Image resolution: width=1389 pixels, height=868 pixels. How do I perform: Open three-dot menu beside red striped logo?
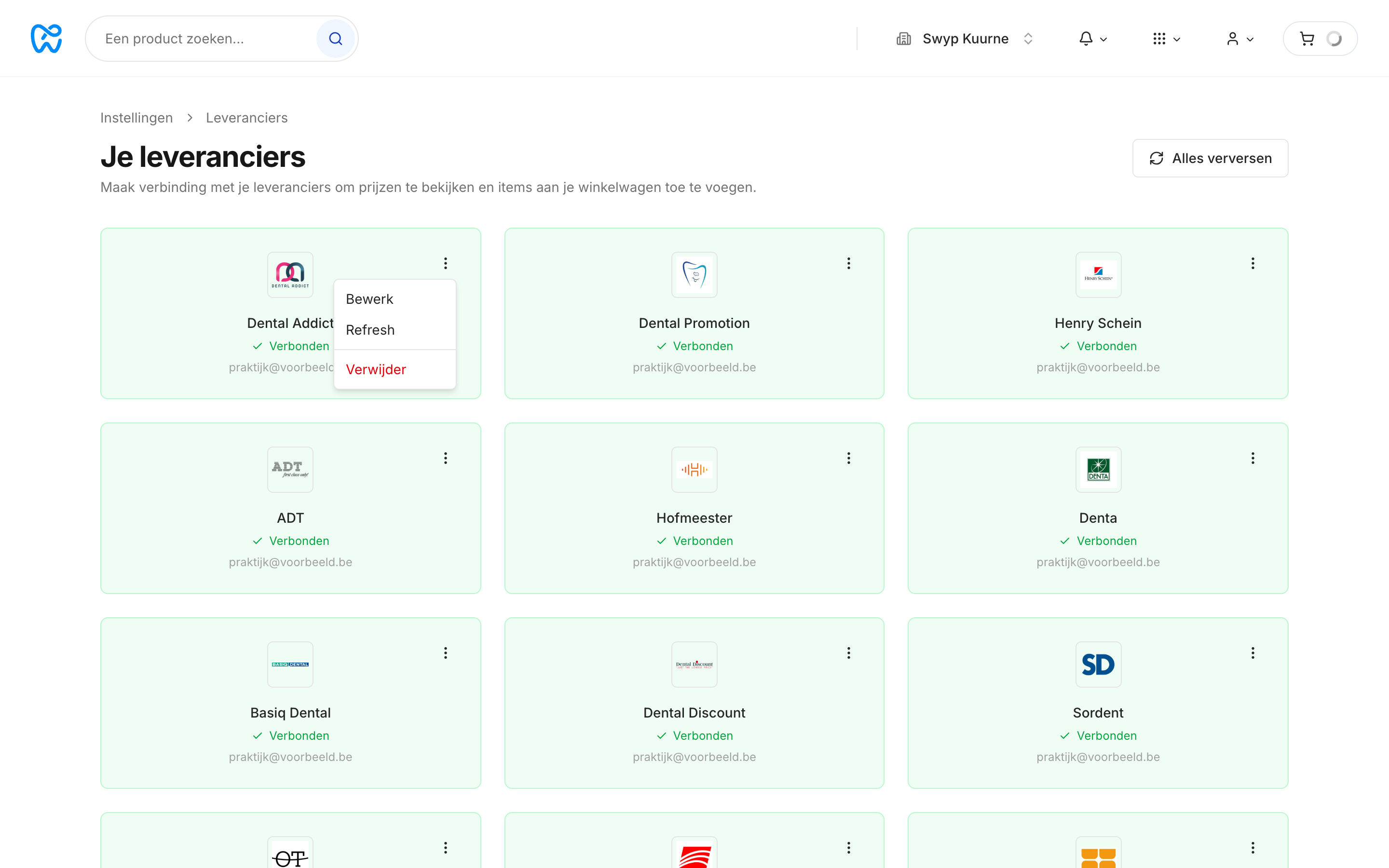(x=848, y=847)
